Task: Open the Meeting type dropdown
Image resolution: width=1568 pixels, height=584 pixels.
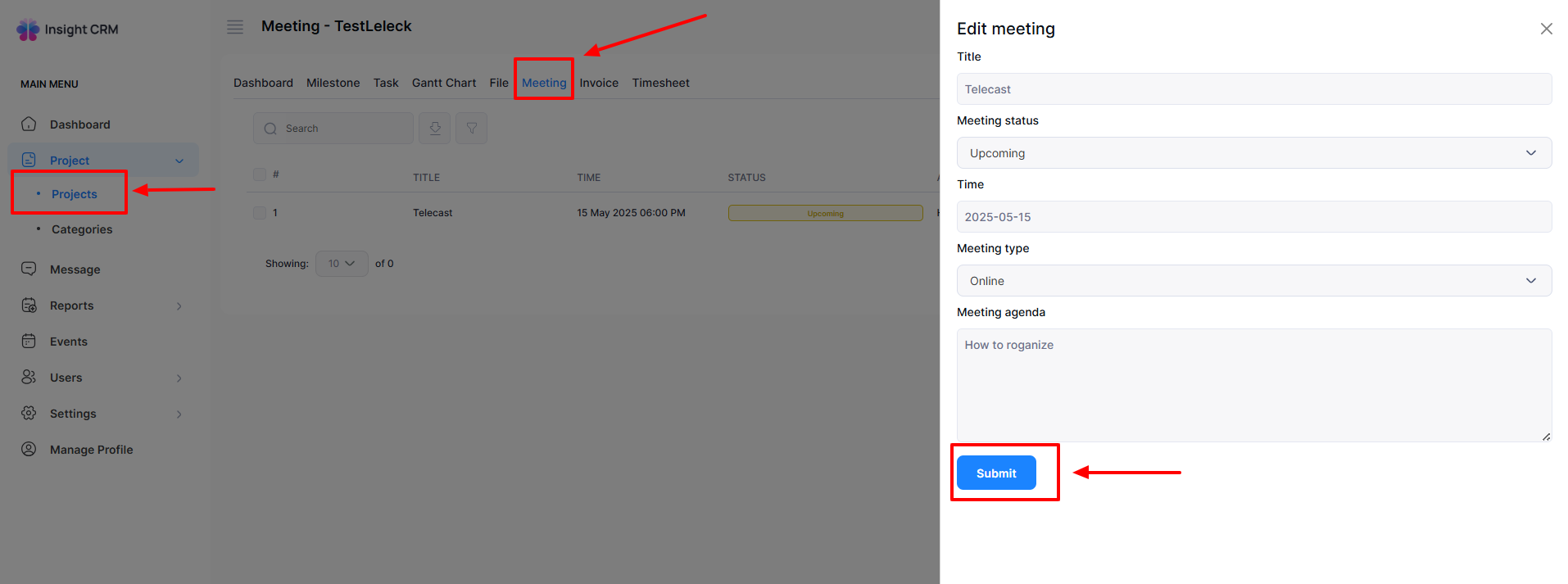Action: [x=1253, y=281]
